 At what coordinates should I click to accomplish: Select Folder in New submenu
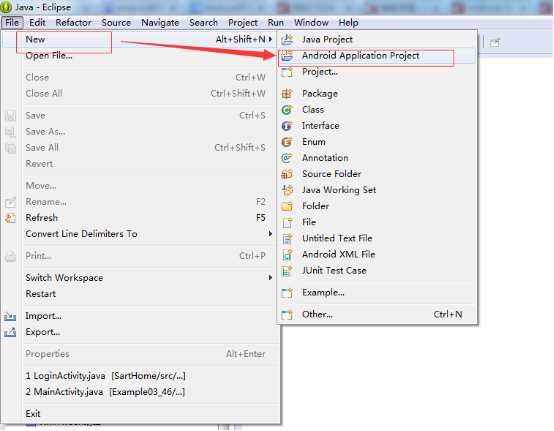[x=377, y=206]
